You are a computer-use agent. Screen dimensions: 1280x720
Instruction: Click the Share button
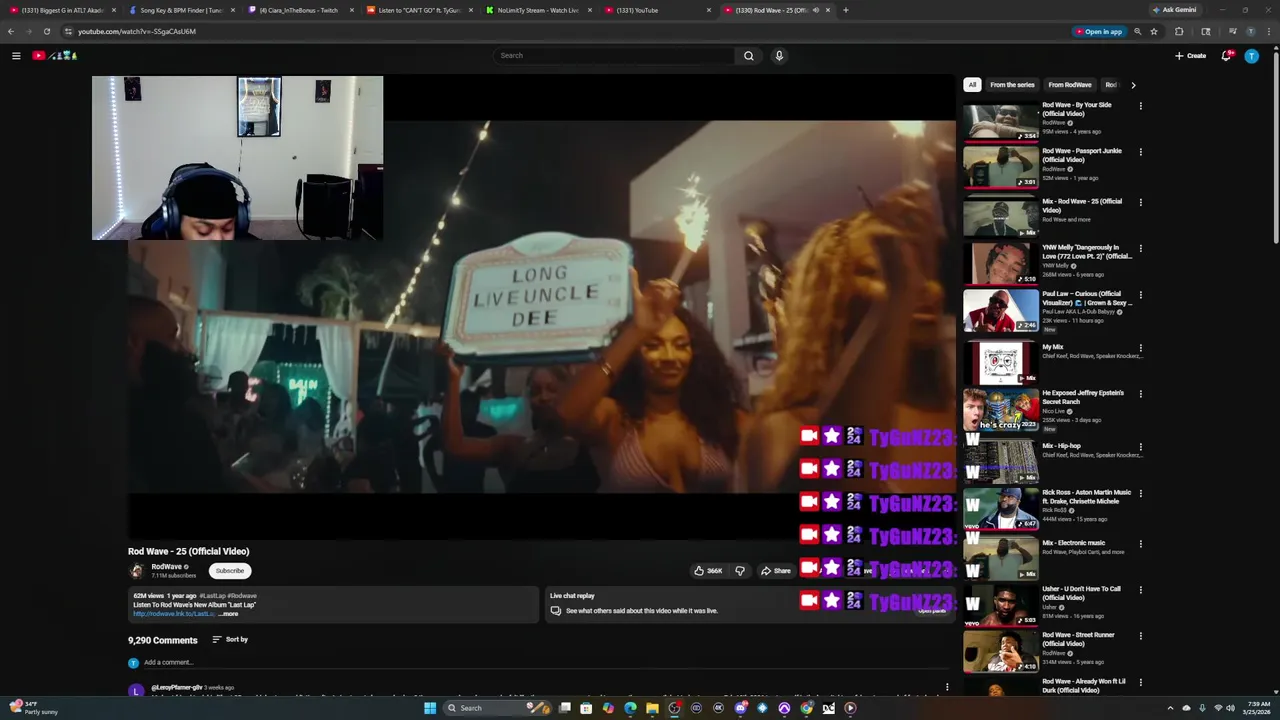[775, 571]
